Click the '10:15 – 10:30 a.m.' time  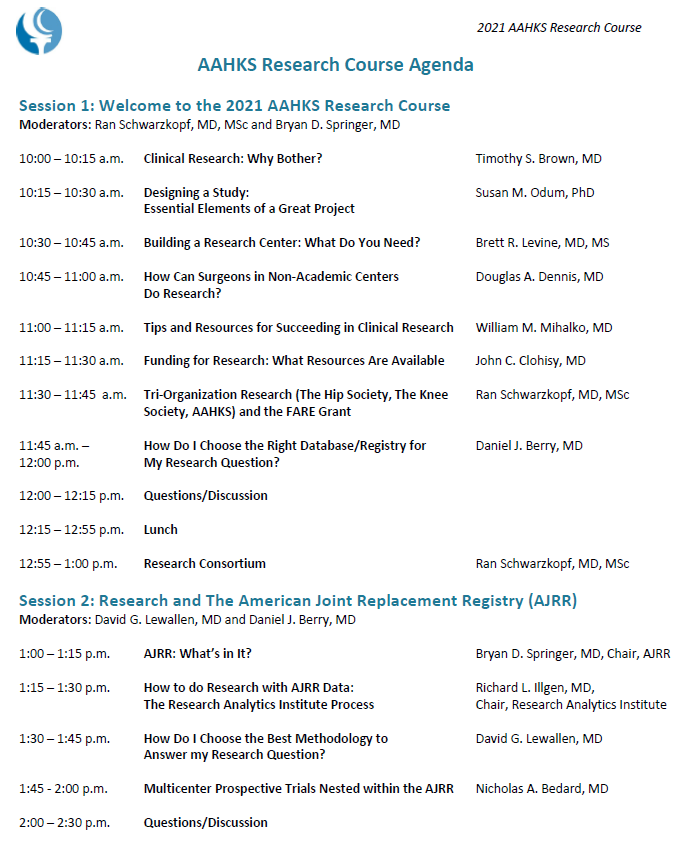pyautogui.click(x=71, y=193)
